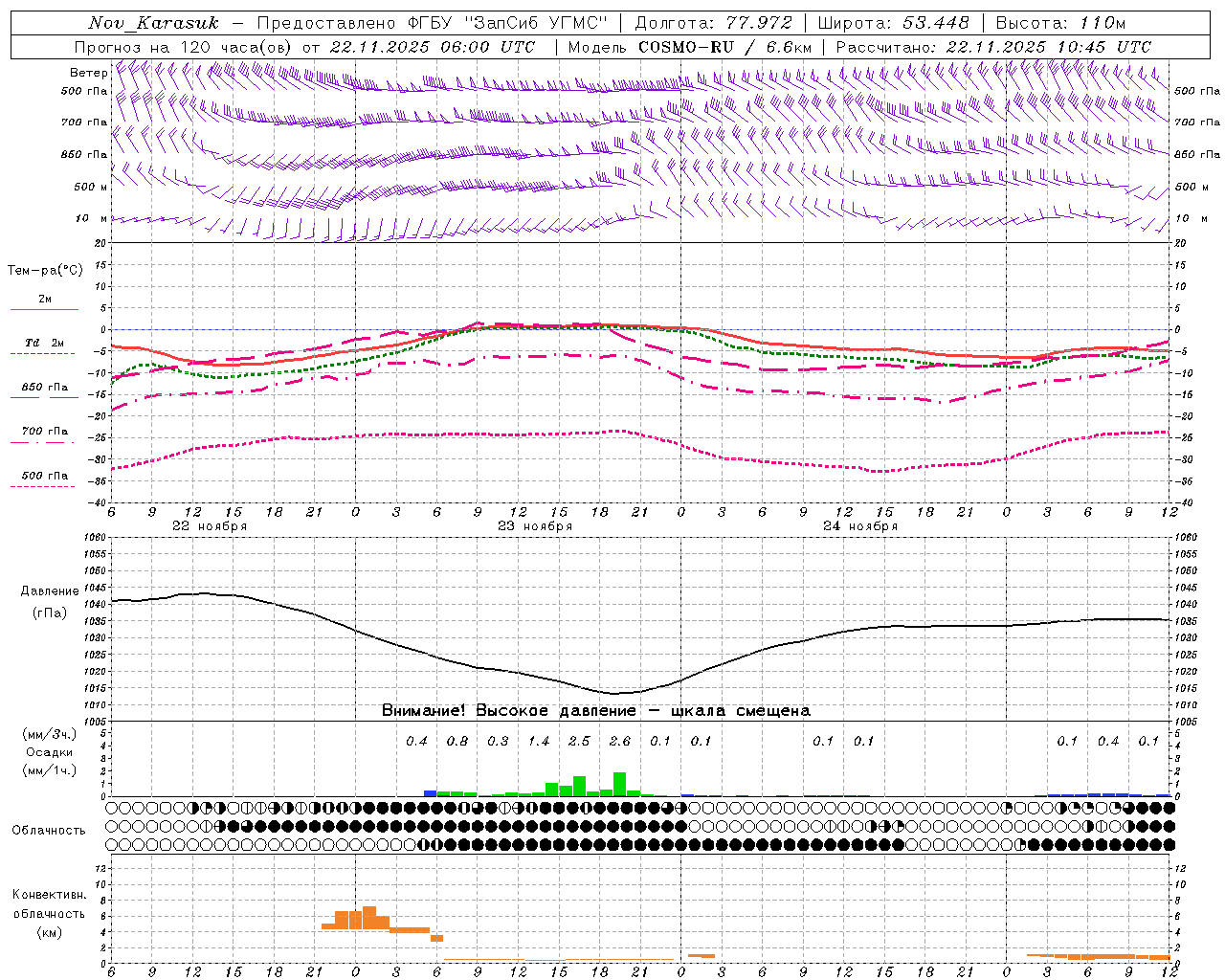Click the 1.4 precipitation amount value
Image resolution: width=1225 pixels, height=980 pixels.
coord(539,742)
